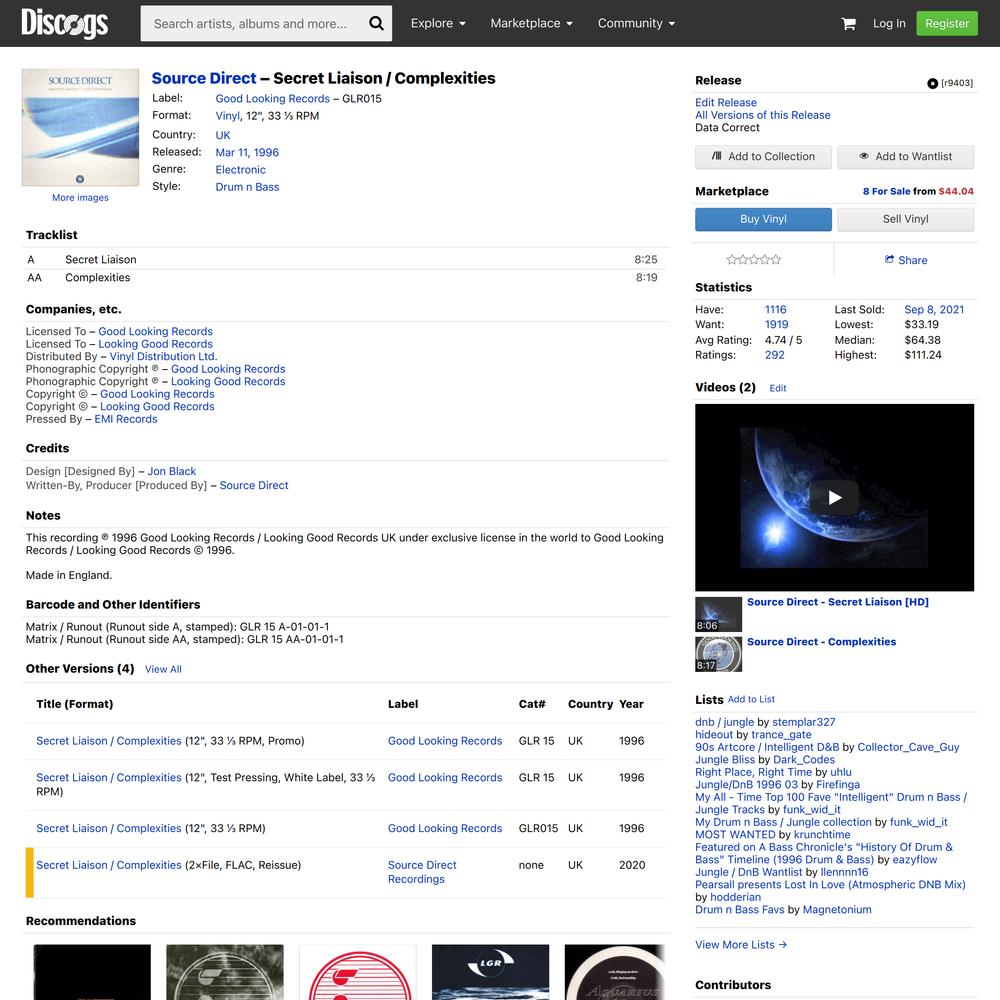Screen dimensions: 1000x1000
Task: Select Source Direct - Secret Liaison [HD] video
Action: [x=837, y=602]
